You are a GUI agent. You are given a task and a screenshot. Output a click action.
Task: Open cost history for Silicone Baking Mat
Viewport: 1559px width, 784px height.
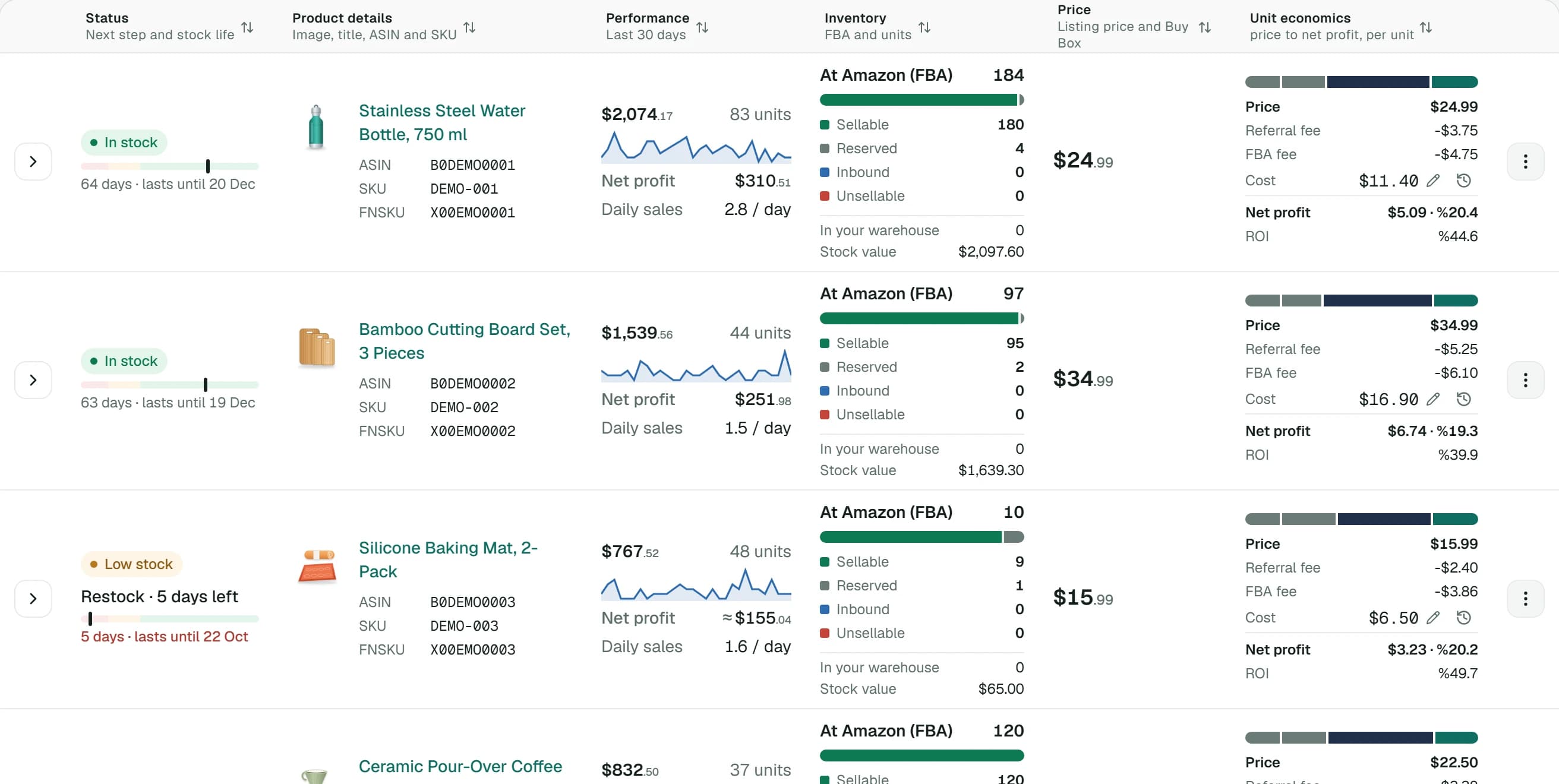pos(1463,618)
